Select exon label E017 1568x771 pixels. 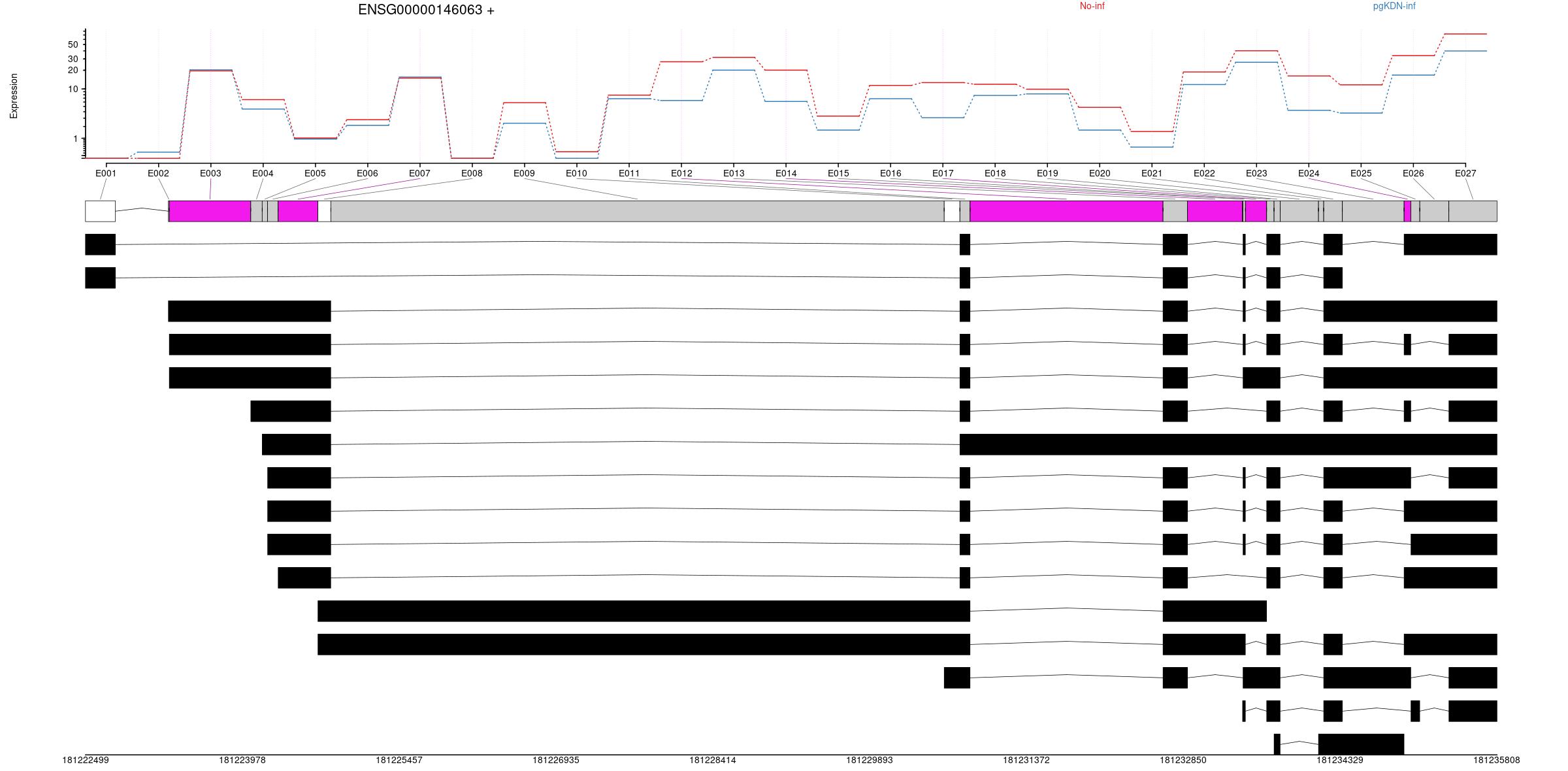pos(943,173)
